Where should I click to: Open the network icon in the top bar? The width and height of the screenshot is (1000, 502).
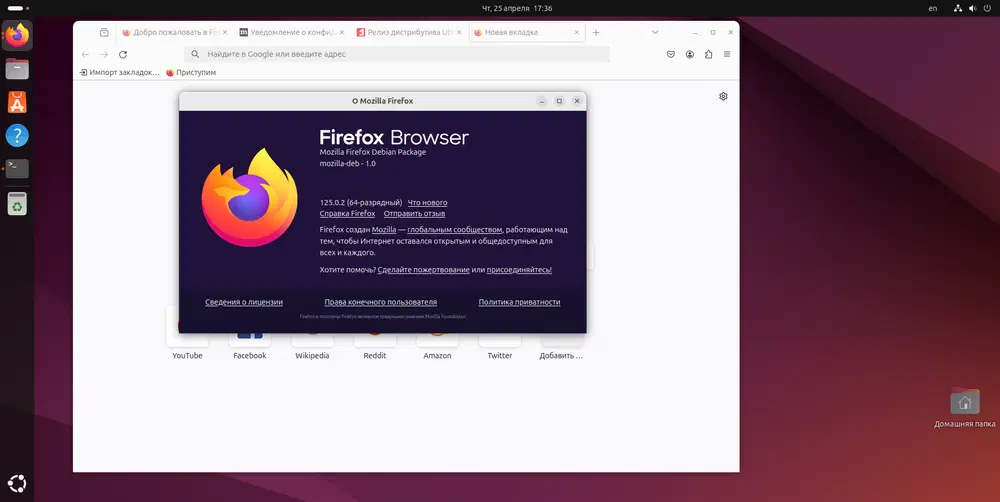point(957,8)
